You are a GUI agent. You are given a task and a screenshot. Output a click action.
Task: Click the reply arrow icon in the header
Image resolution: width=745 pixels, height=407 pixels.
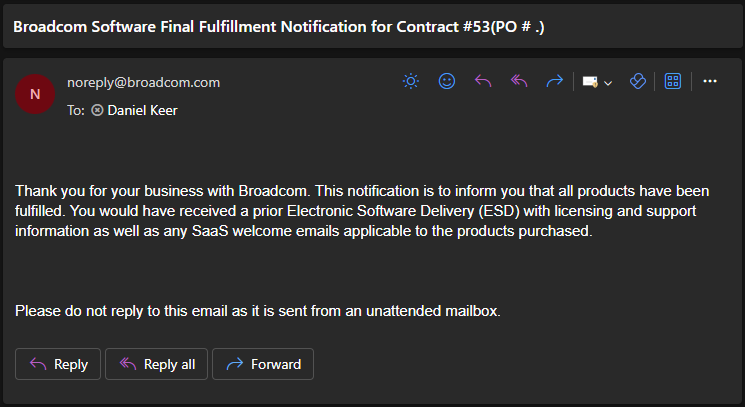pos(483,81)
